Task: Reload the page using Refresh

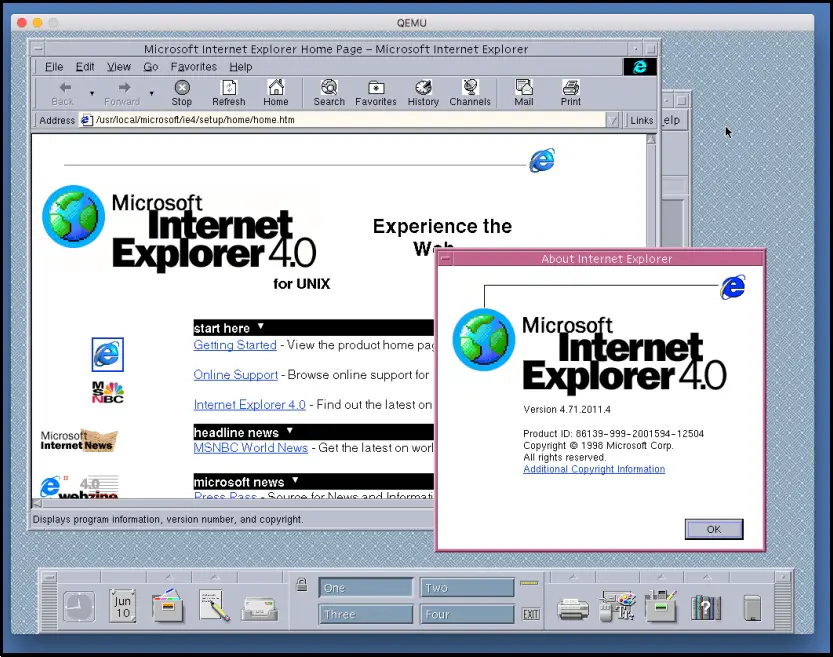Action: point(229,93)
